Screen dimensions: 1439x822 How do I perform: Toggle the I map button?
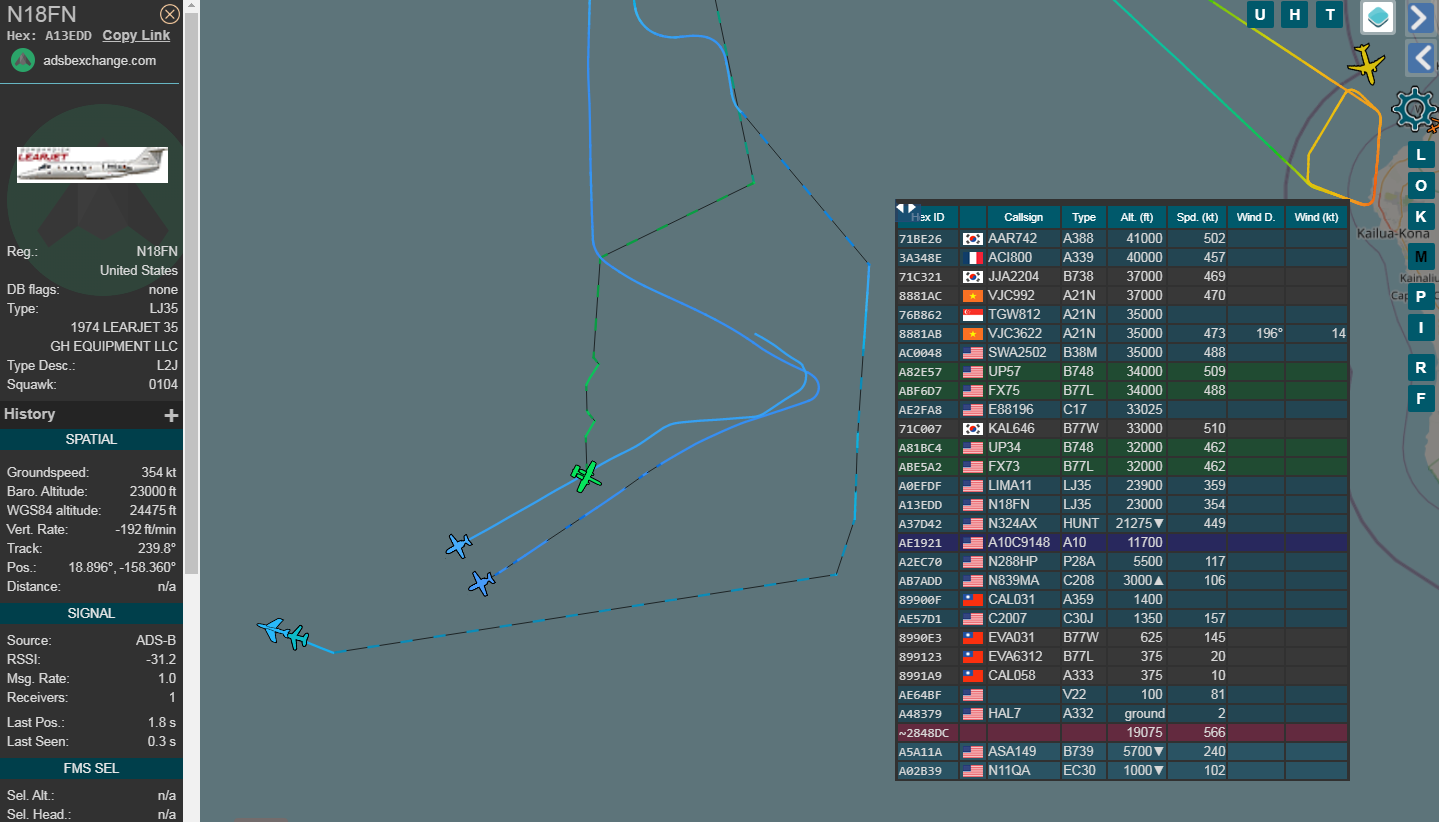pos(1421,328)
